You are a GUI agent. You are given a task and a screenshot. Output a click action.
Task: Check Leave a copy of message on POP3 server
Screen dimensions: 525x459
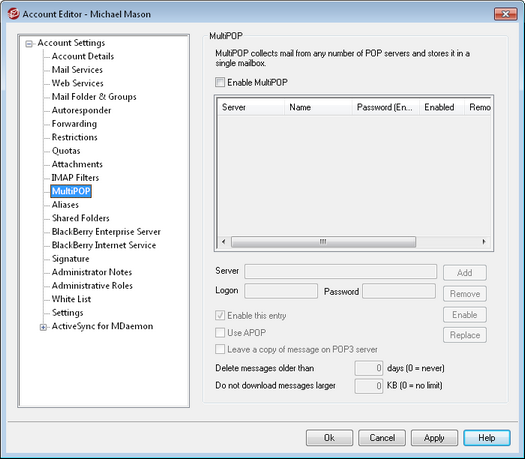[220, 349]
